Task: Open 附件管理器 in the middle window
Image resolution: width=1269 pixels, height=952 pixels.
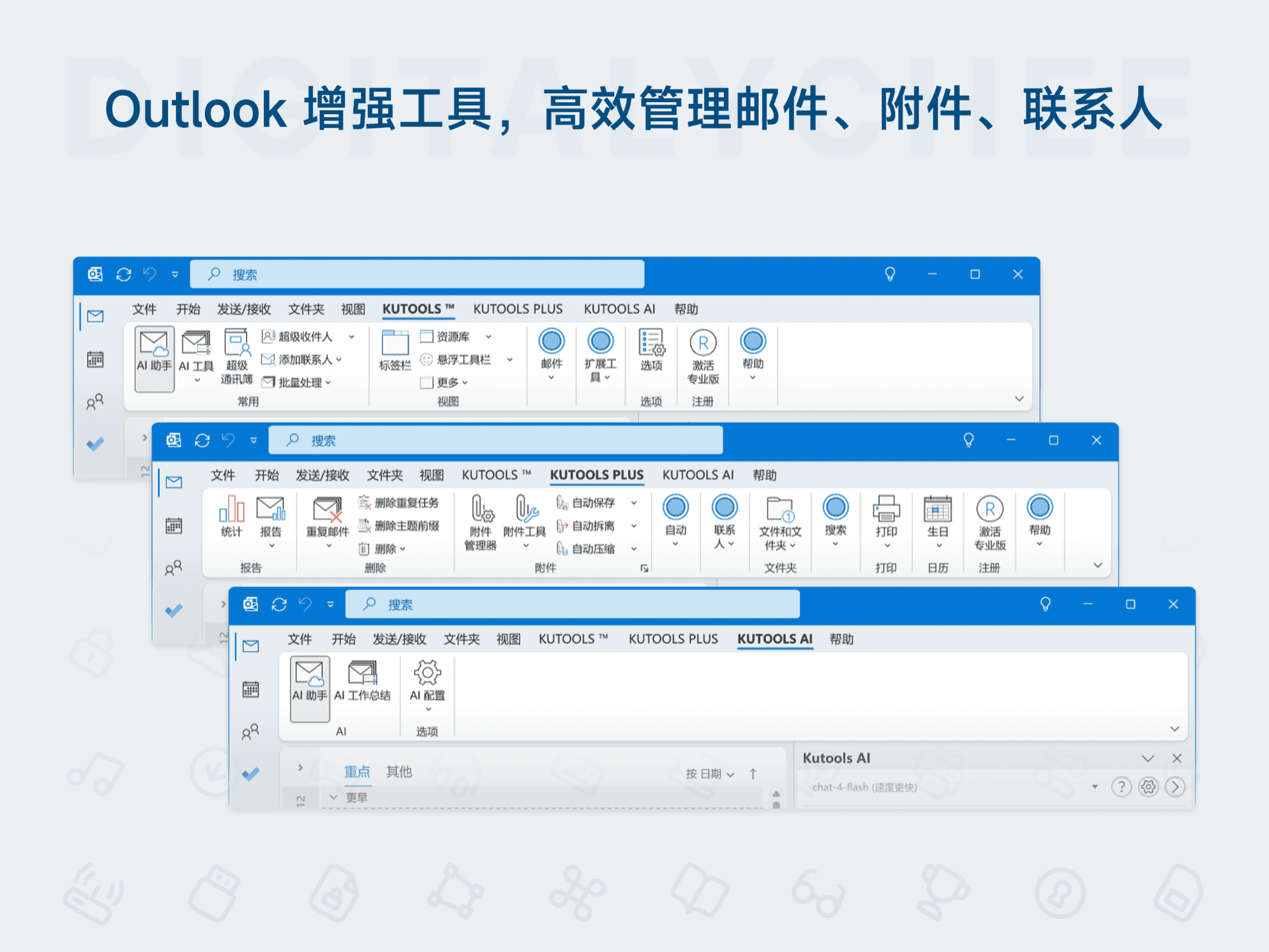Action: (x=481, y=523)
